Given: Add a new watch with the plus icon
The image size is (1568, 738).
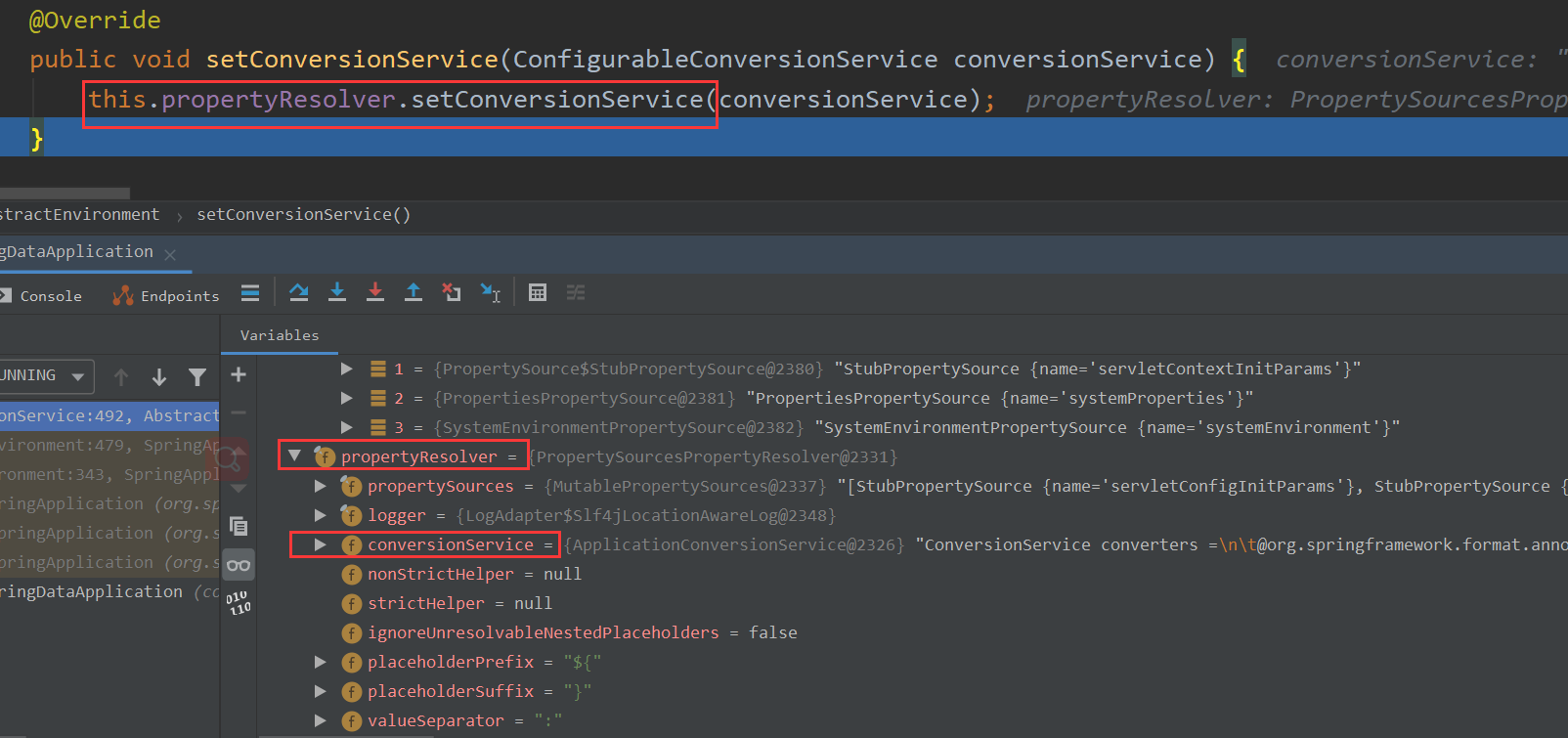Looking at the screenshot, I should click(239, 374).
